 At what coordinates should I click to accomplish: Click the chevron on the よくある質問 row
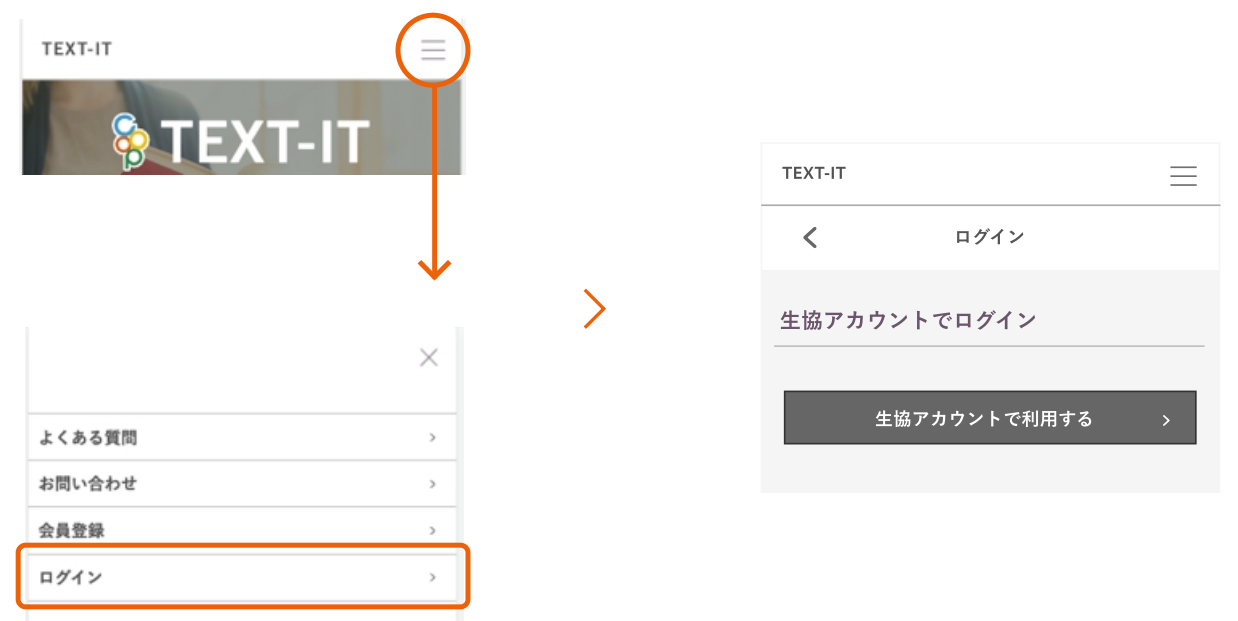tap(432, 437)
